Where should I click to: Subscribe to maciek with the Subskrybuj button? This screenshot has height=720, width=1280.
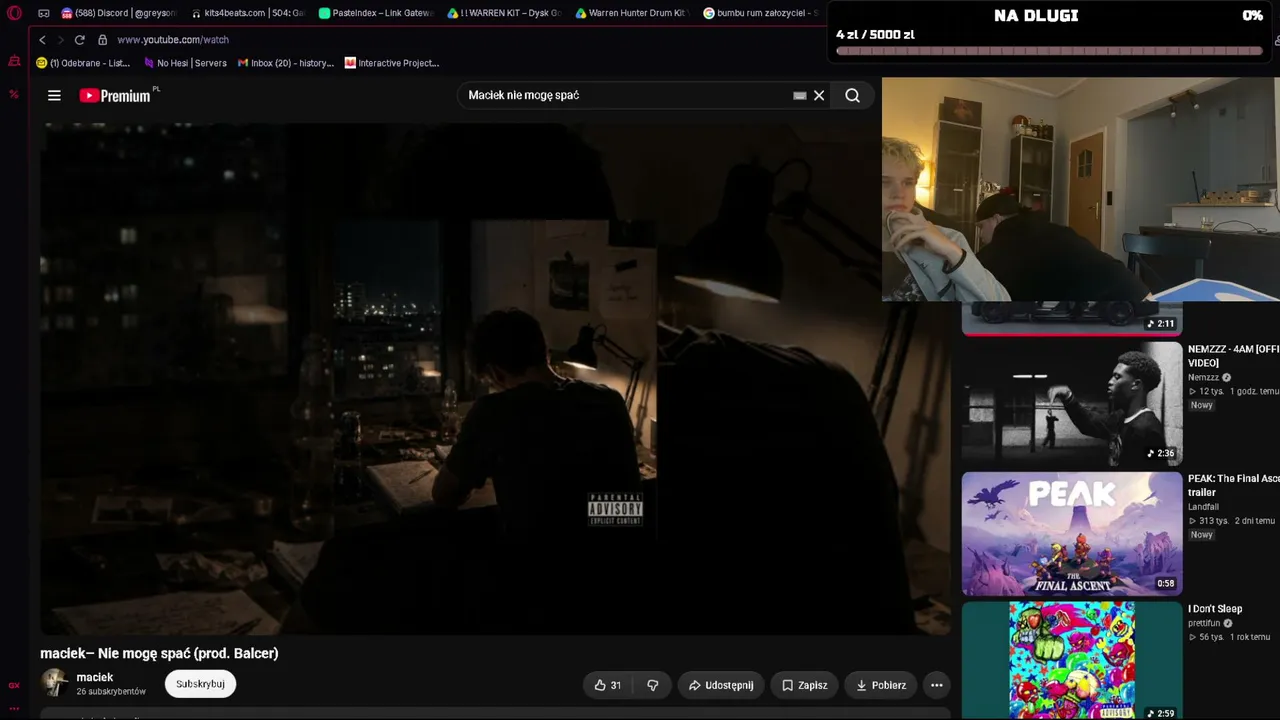(200, 684)
